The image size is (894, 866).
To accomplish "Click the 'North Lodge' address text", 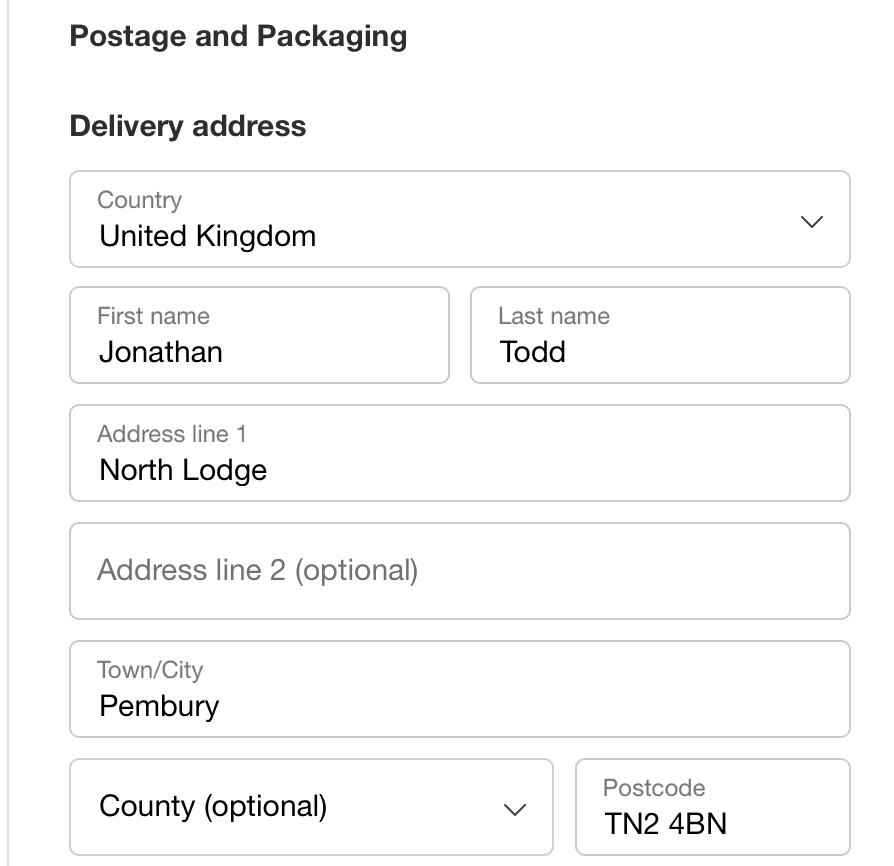I will click(183, 470).
